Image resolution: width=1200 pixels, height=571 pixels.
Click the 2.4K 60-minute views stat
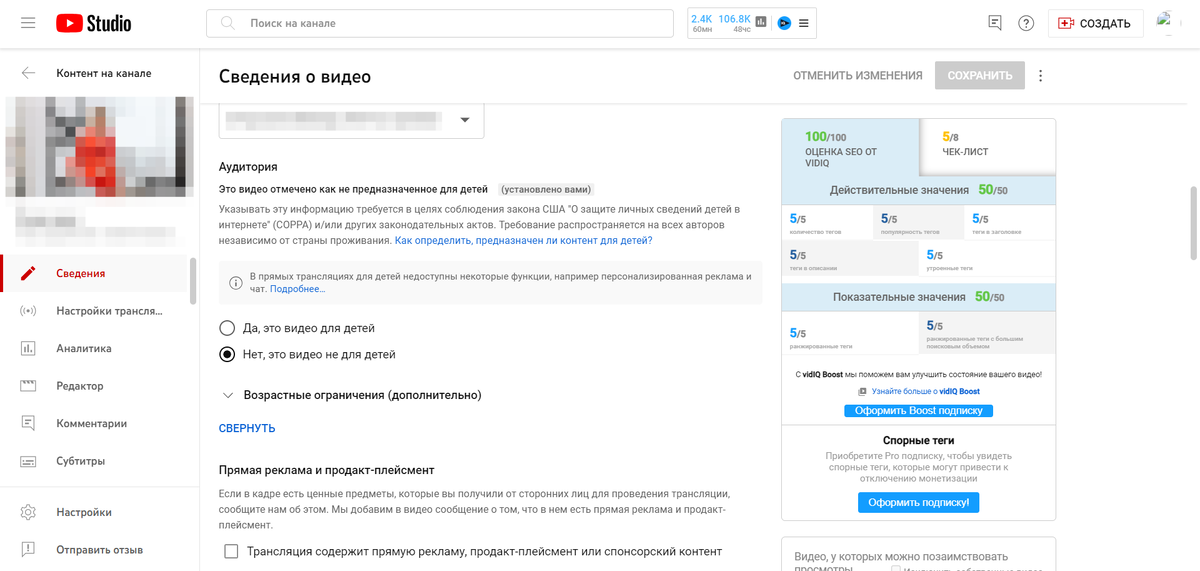(702, 23)
